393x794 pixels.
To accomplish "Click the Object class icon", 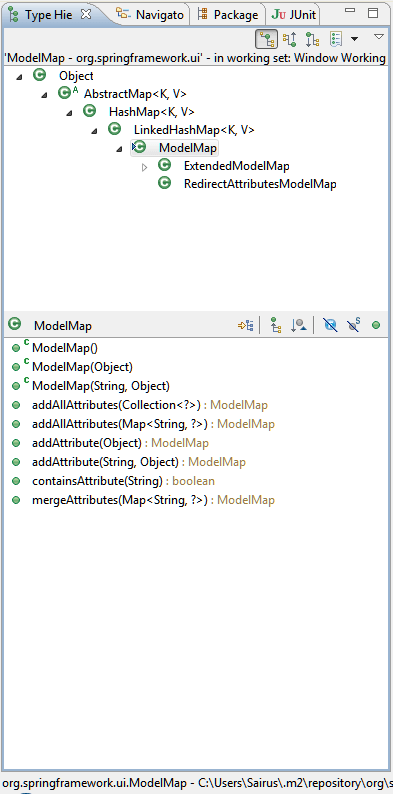I will pyautogui.click(x=39, y=75).
